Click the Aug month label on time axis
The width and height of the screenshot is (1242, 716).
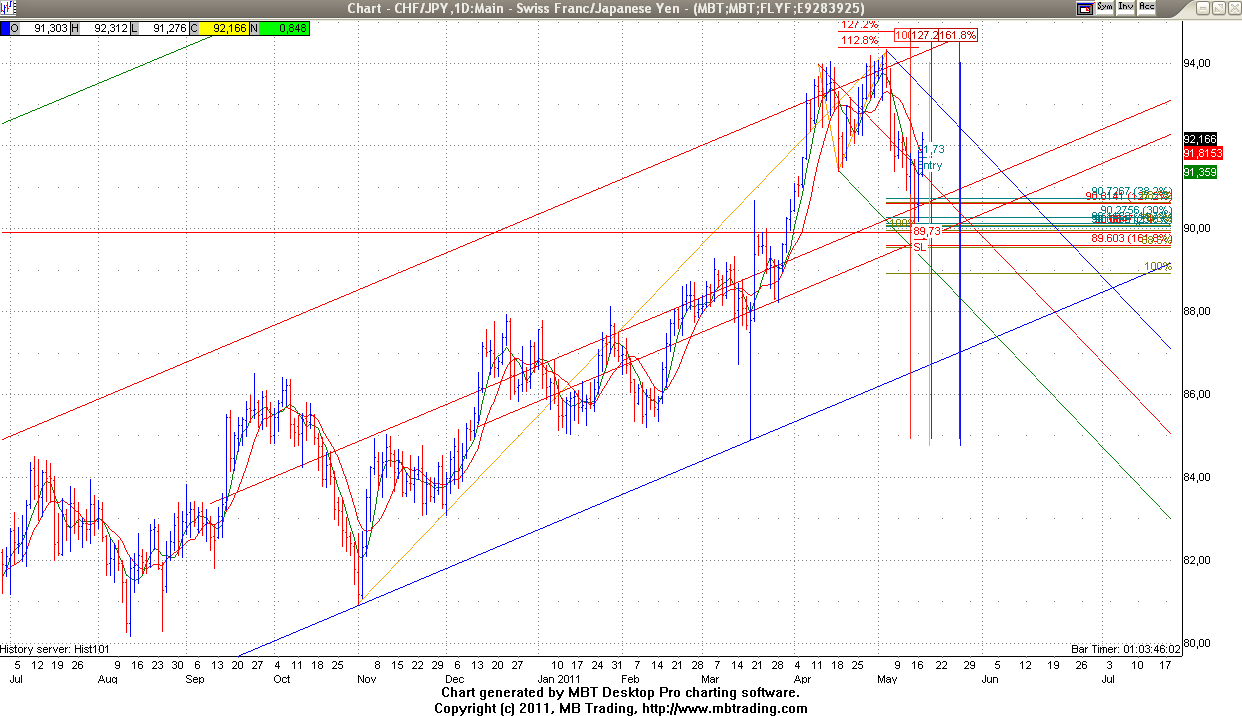click(108, 678)
